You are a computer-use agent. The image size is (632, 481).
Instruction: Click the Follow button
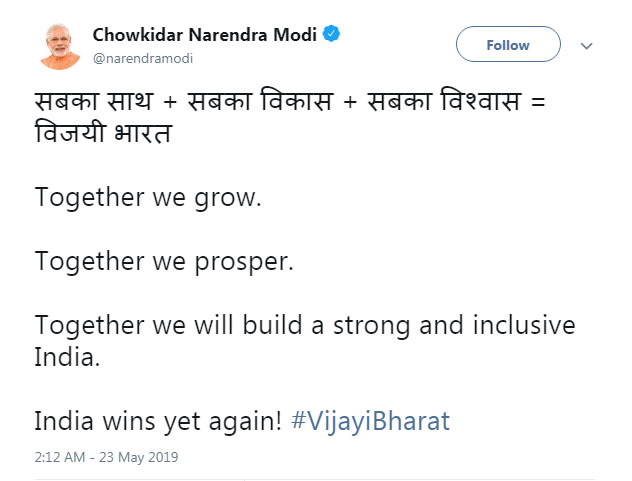(x=507, y=45)
